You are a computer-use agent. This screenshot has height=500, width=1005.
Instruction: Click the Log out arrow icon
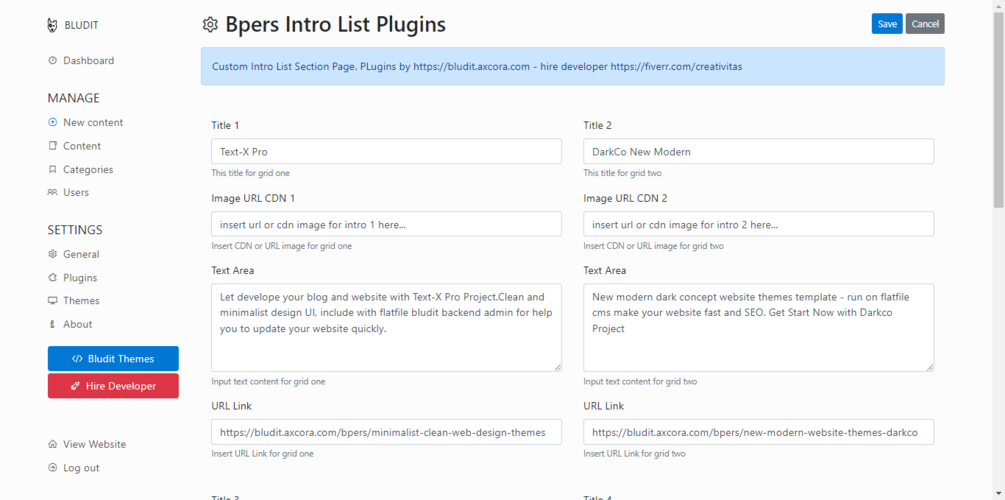click(x=52, y=468)
